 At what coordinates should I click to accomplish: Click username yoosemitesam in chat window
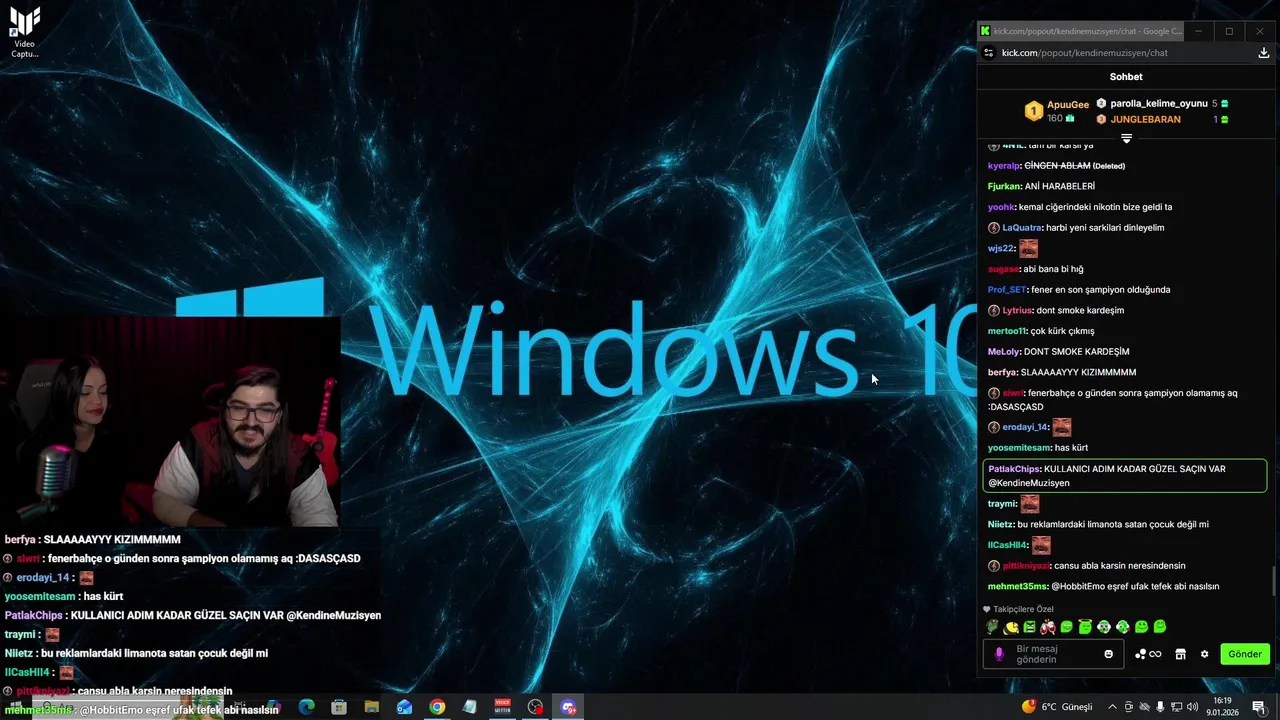(x=1019, y=448)
